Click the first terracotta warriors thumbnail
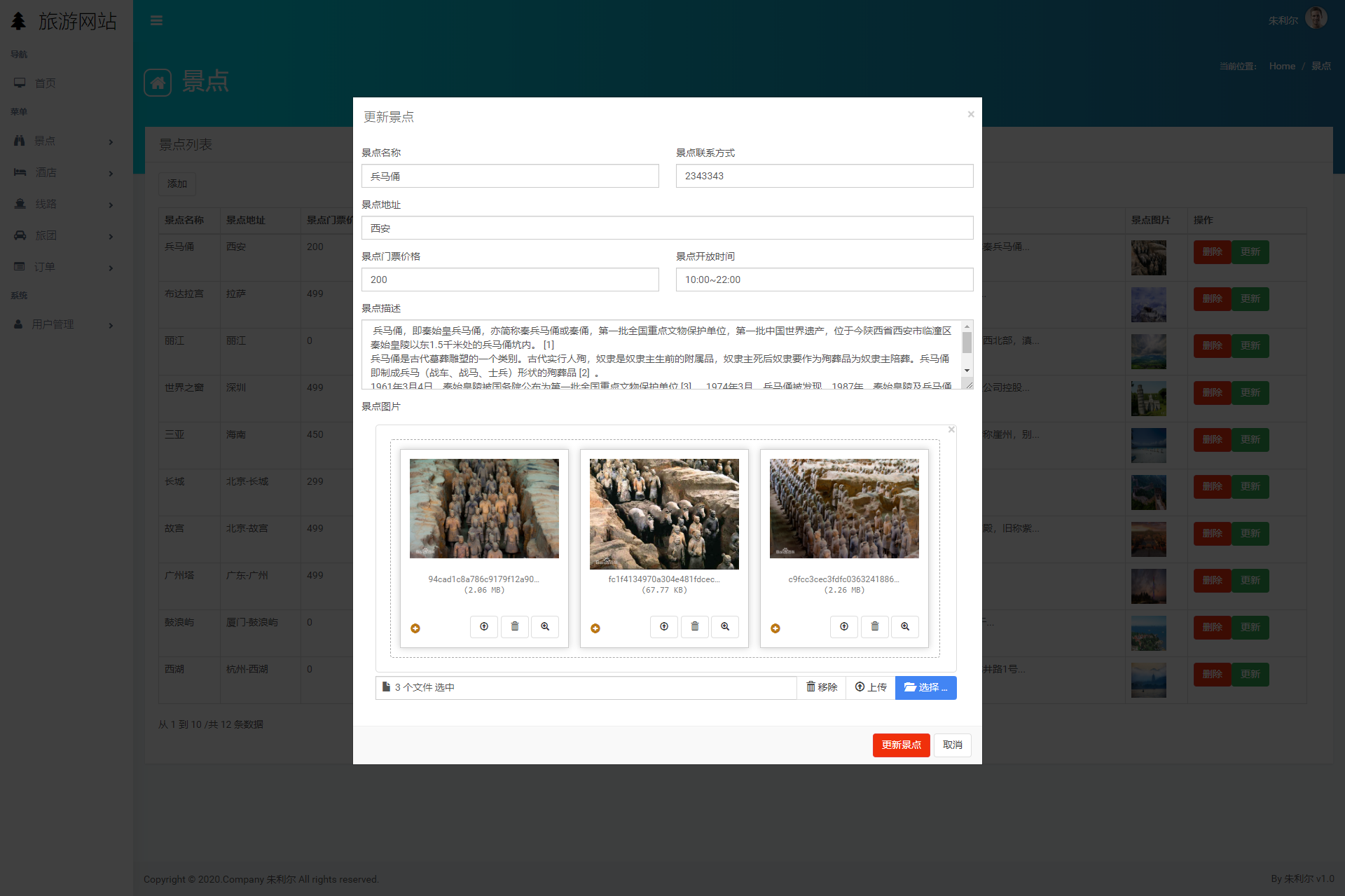This screenshot has height=896, width=1345. point(484,509)
